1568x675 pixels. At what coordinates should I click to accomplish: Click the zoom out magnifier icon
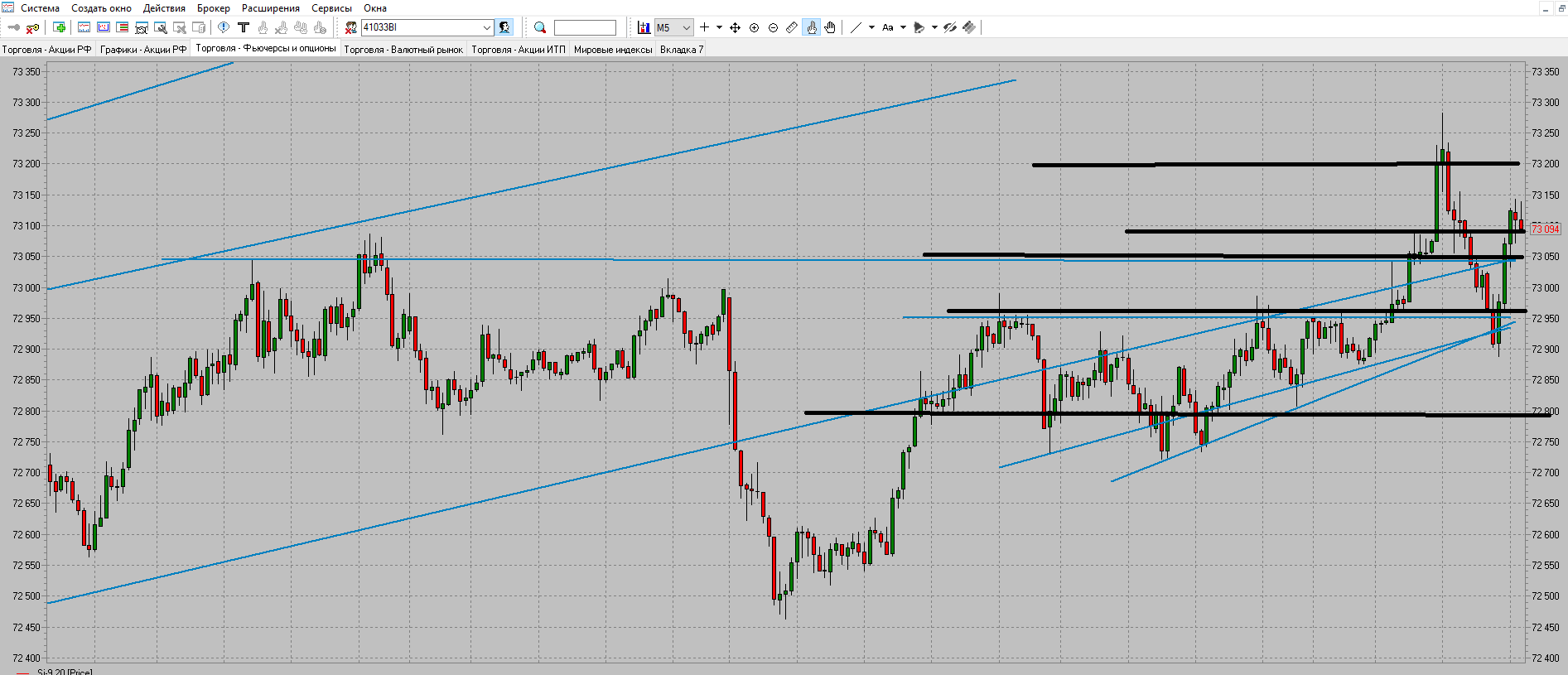pos(773,28)
